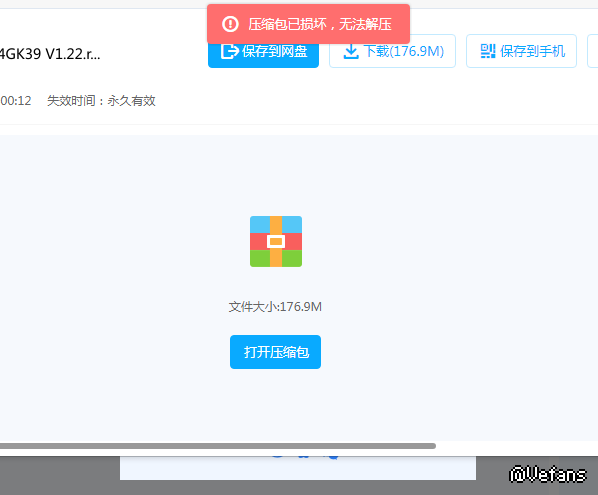Download the file using 下载(176.9M)
The image size is (598, 495).
tap(392, 51)
